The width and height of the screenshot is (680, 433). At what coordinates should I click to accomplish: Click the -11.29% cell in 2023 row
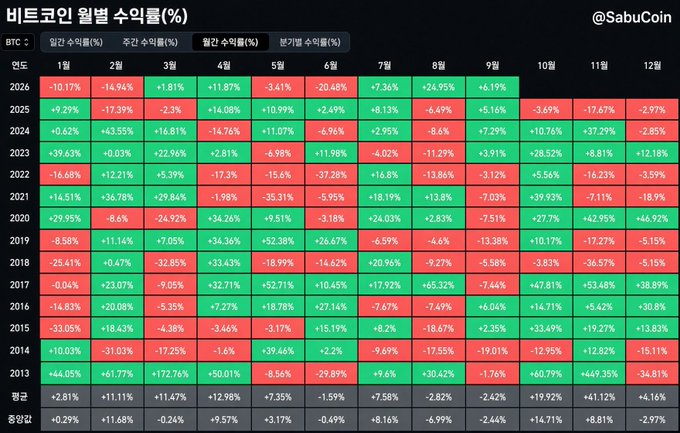coord(438,153)
